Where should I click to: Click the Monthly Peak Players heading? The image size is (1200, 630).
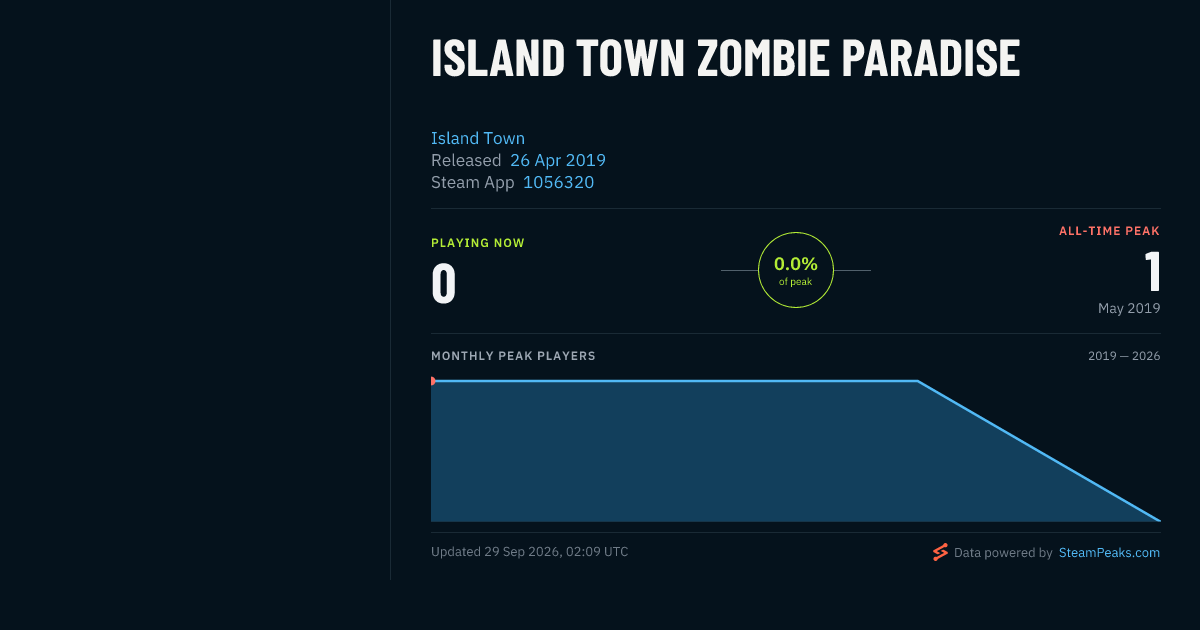513,356
